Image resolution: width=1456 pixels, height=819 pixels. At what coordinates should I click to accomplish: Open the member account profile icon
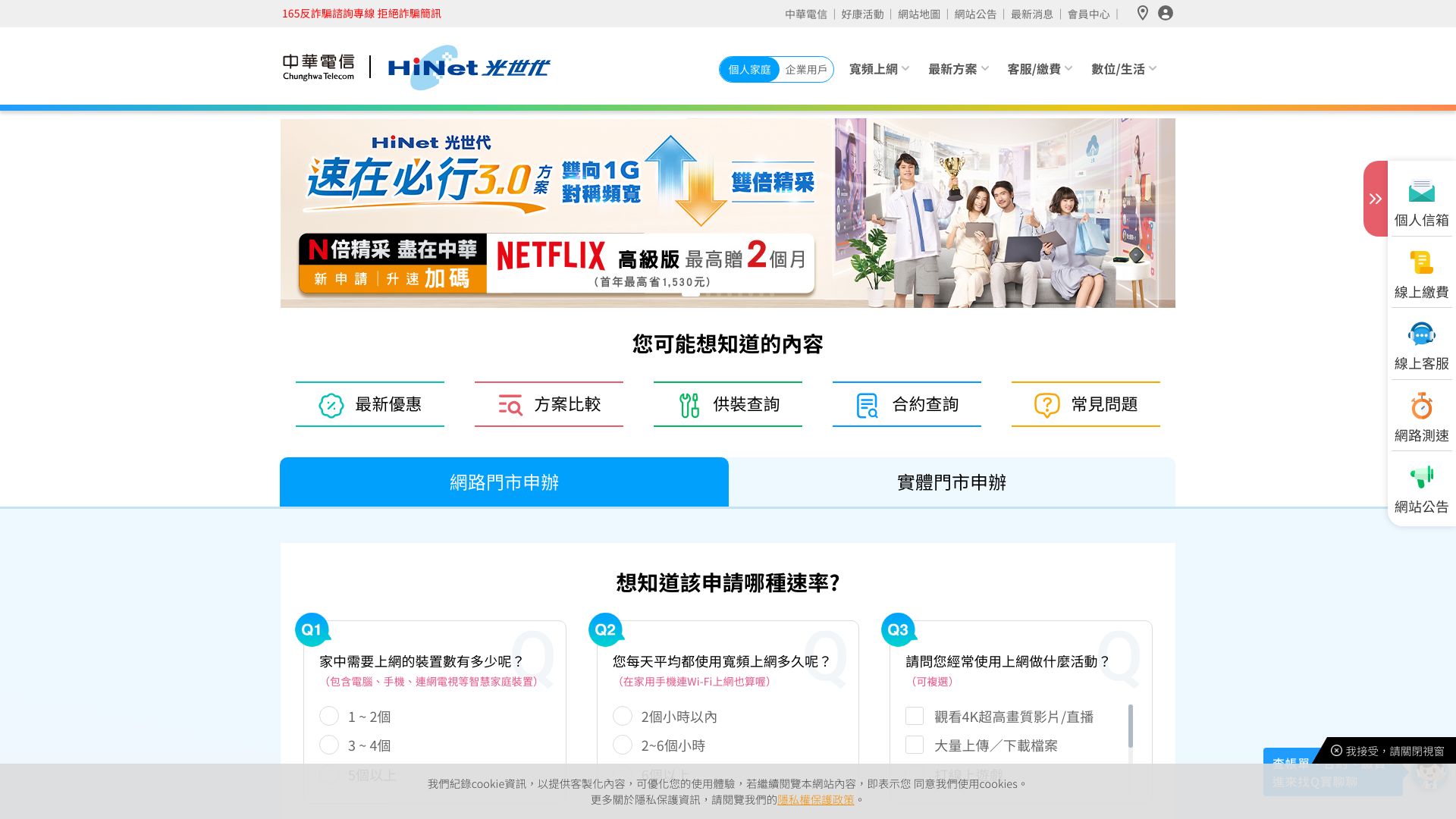click(x=1166, y=13)
